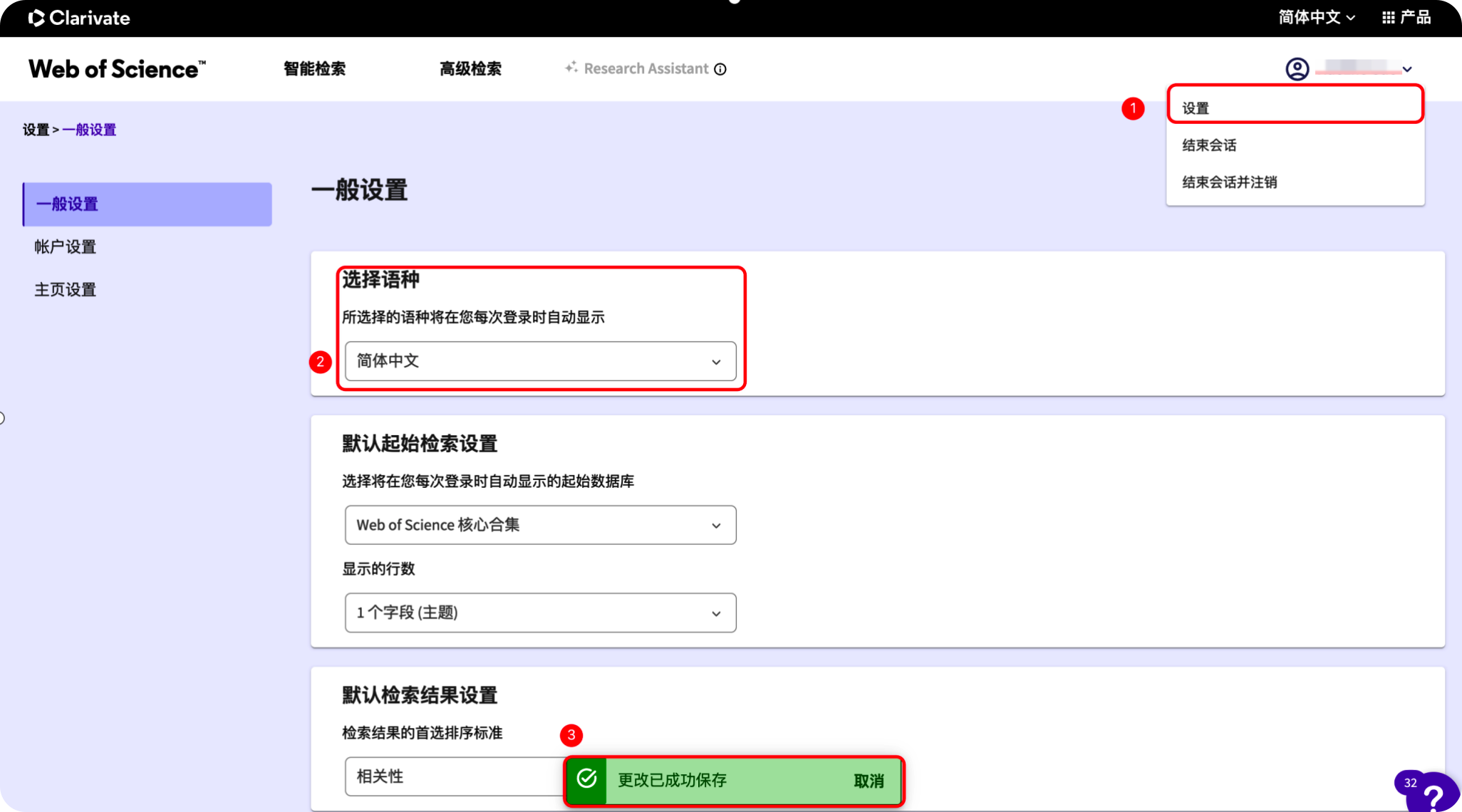Screen dimensions: 1462x812
Task: Open the 选择语种 language combo box
Action: tap(540, 361)
